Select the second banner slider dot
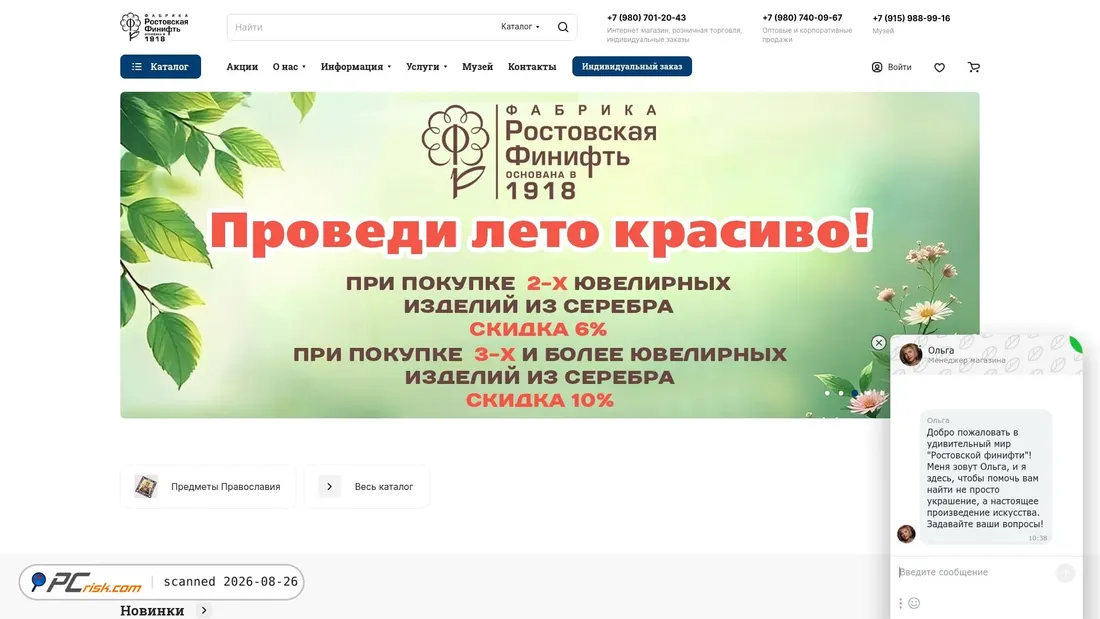Viewport: 1100px width, 619px height. (x=841, y=393)
